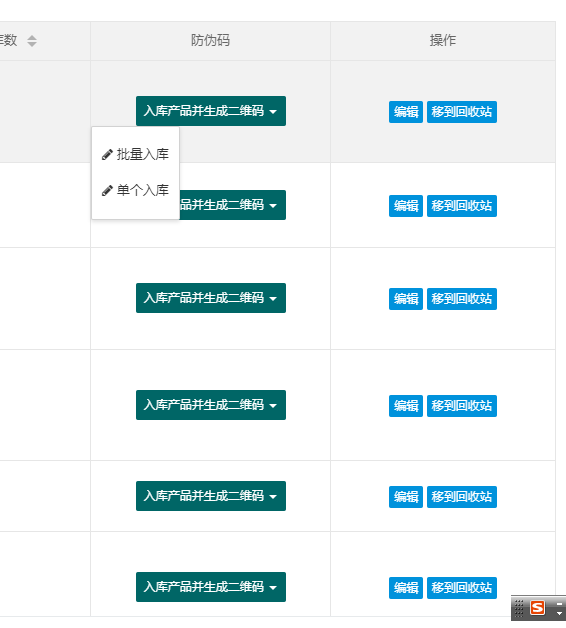The width and height of the screenshot is (566, 628).
Task: Open the Sogou input method S icon
Action: [x=537, y=608]
